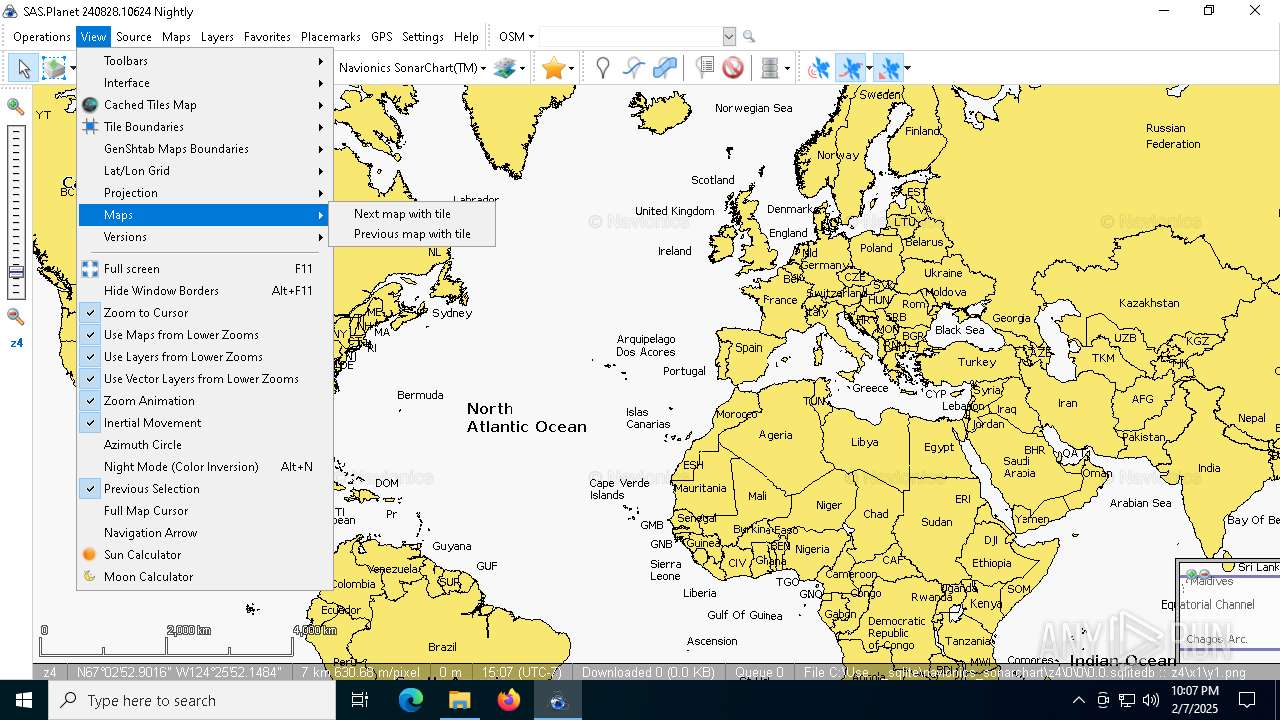This screenshot has width=1280, height=720.
Task: Open the layers stack icon menu
Action: (505, 68)
